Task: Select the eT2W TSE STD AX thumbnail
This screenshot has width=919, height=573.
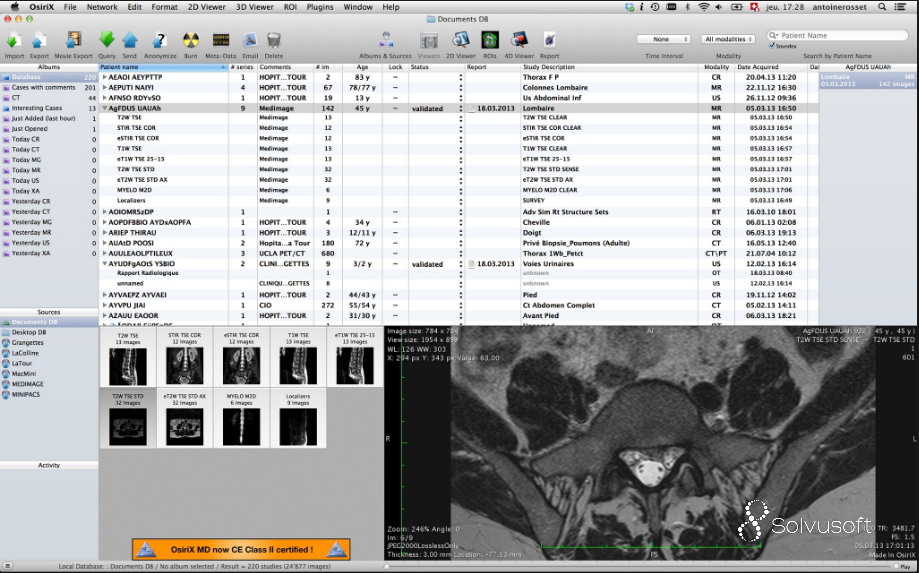Action: 185,418
